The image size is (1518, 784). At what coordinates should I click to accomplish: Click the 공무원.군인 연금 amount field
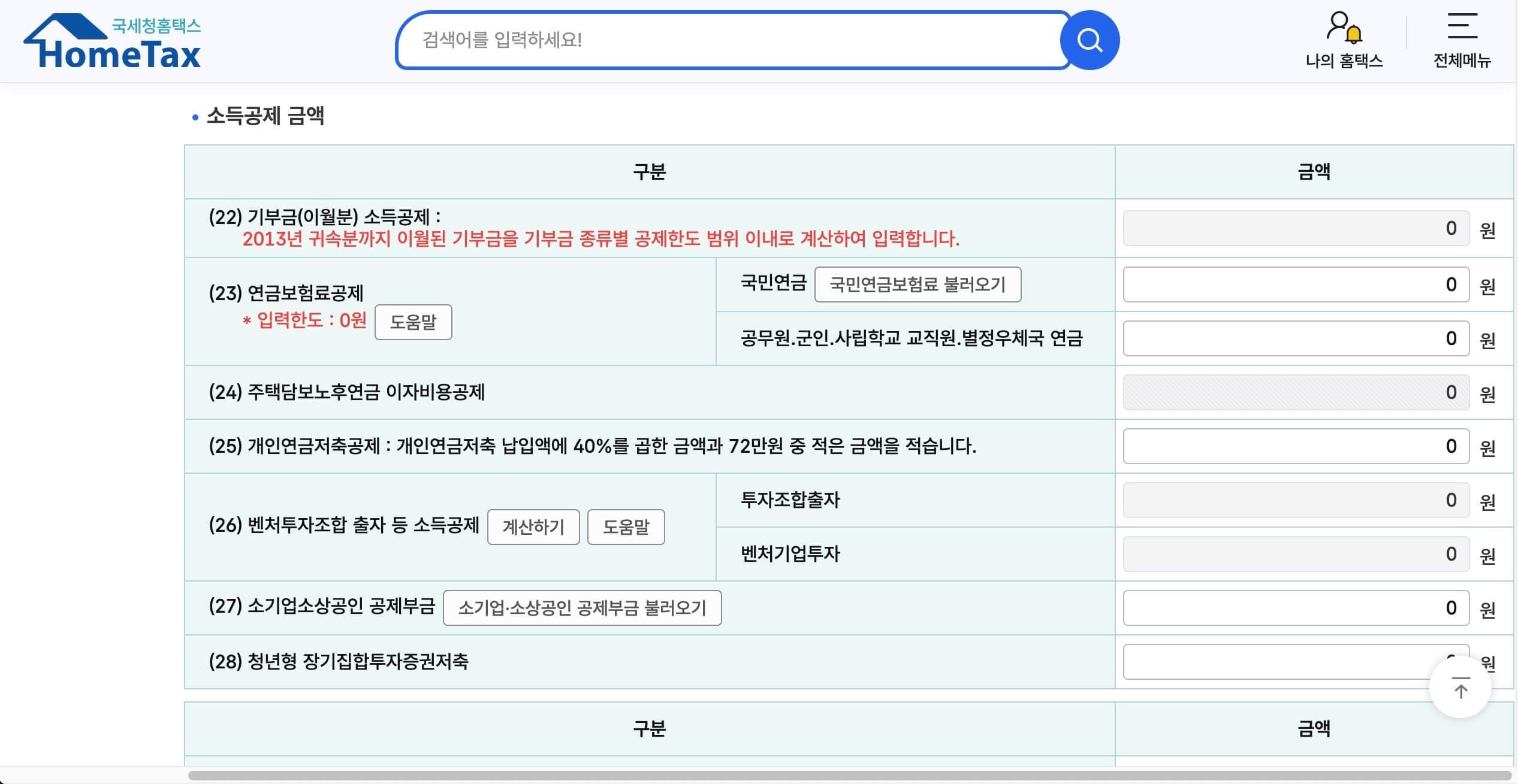pyautogui.click(x=1294, y=337)
